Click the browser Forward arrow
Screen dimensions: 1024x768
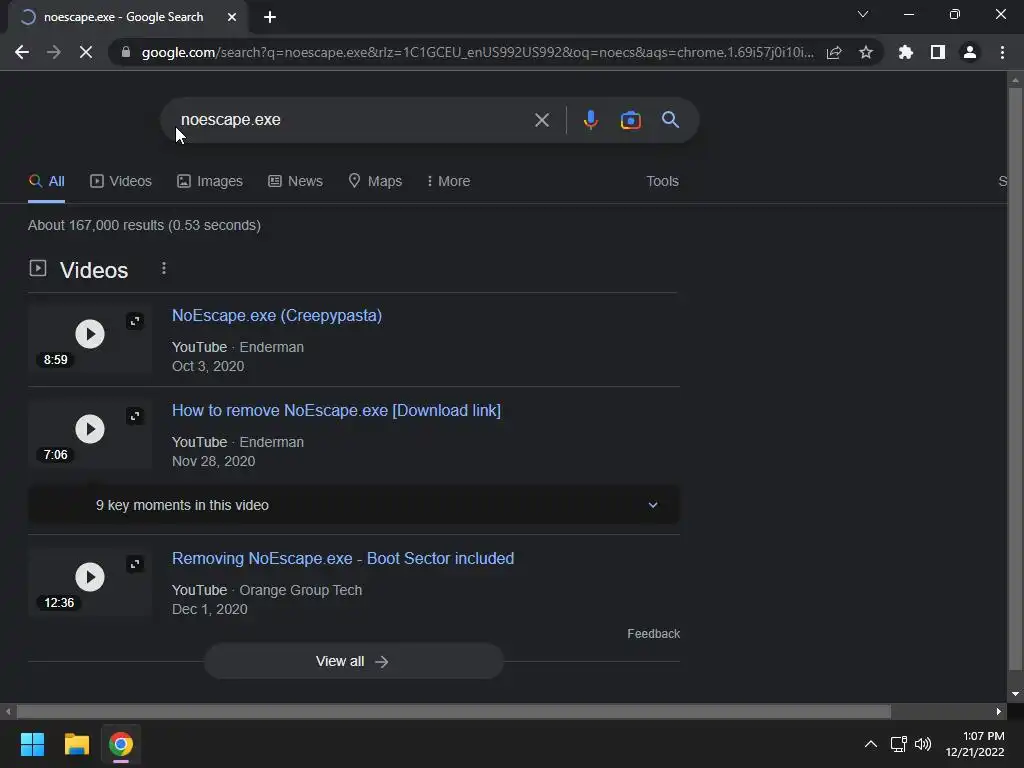[54, 52]
